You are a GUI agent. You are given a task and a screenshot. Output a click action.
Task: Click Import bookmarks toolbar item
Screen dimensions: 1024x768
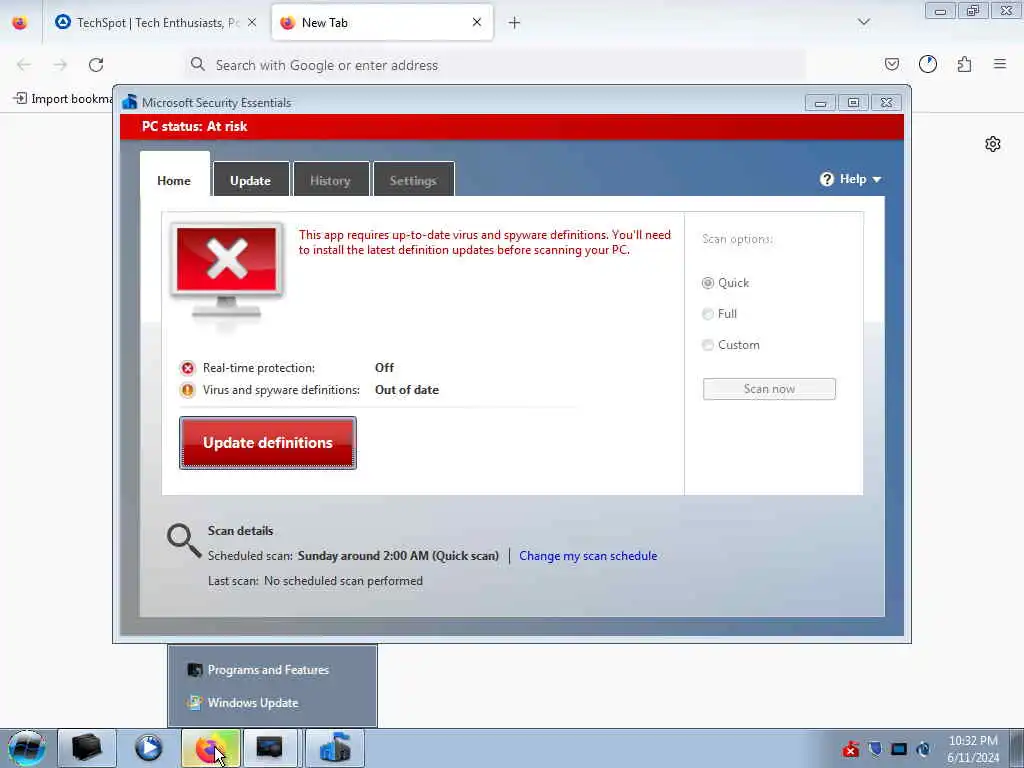[x=63, y=99]
